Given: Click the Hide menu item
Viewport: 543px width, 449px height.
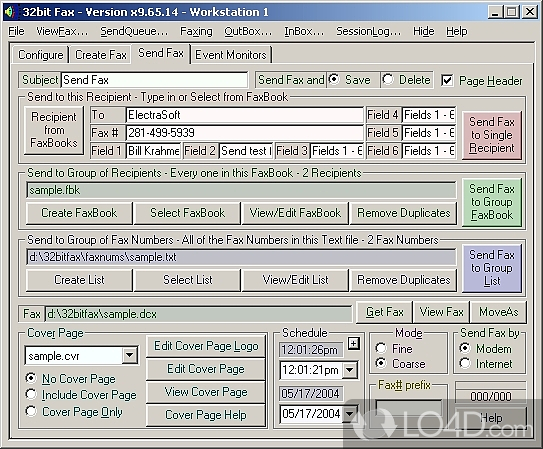Looking at the screenshot, I should click(424, 32).
